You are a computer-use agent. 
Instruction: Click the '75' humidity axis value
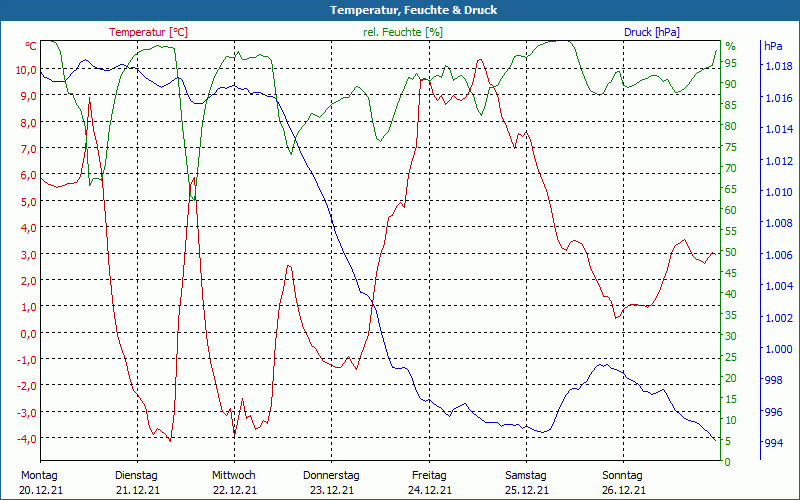pyautogui.click(x=730, y=147)
